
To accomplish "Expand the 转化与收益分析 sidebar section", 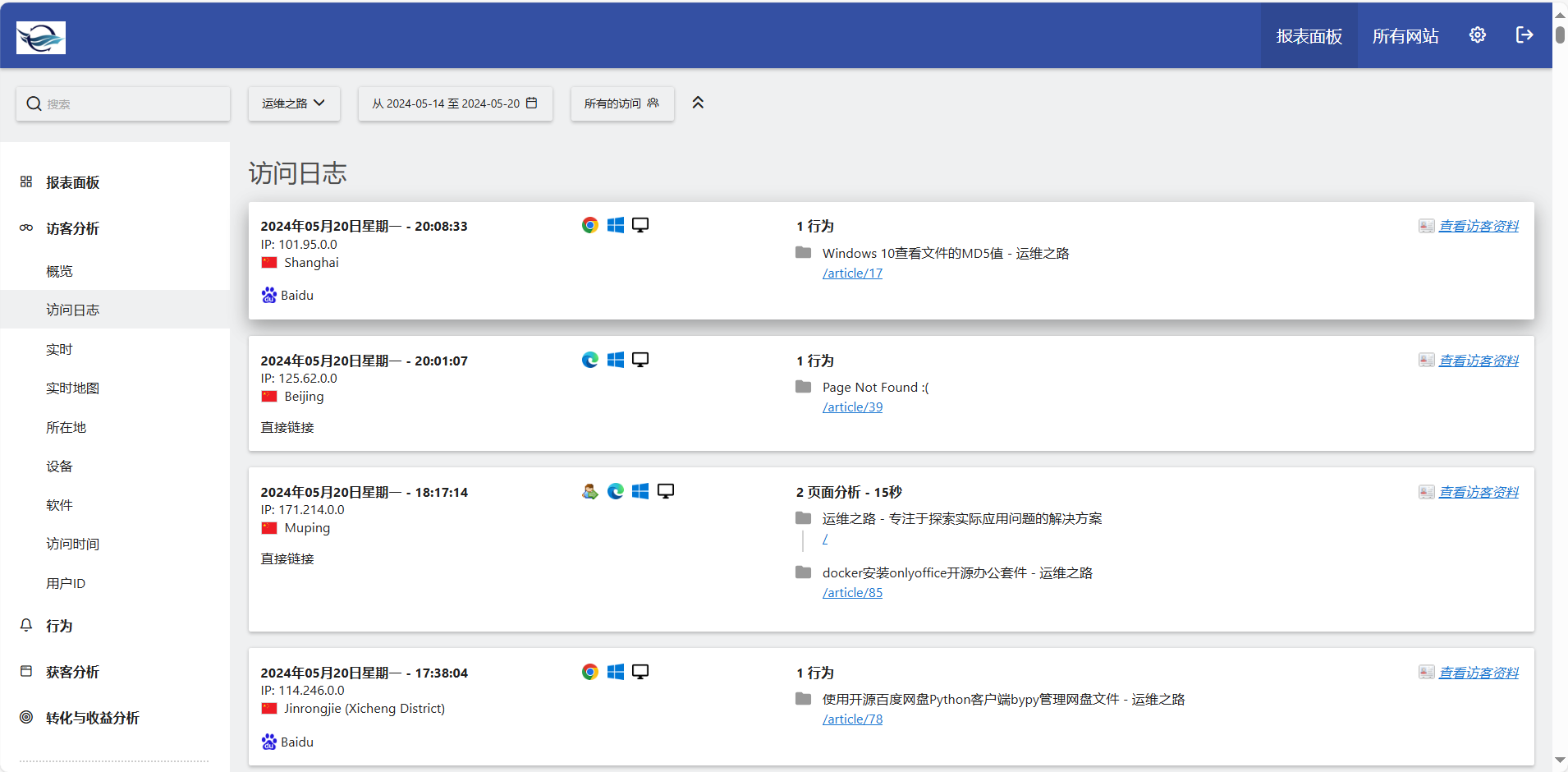I will [93, 718].
